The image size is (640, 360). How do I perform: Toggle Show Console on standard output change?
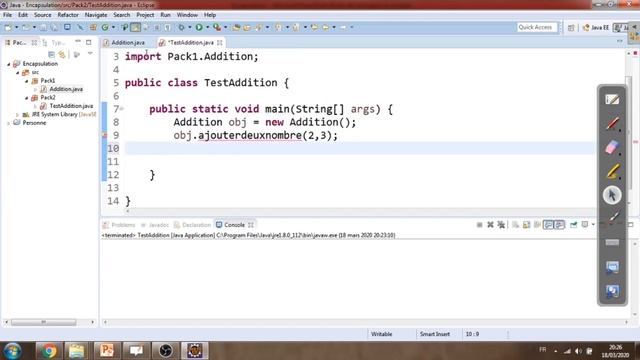(548, 225)
